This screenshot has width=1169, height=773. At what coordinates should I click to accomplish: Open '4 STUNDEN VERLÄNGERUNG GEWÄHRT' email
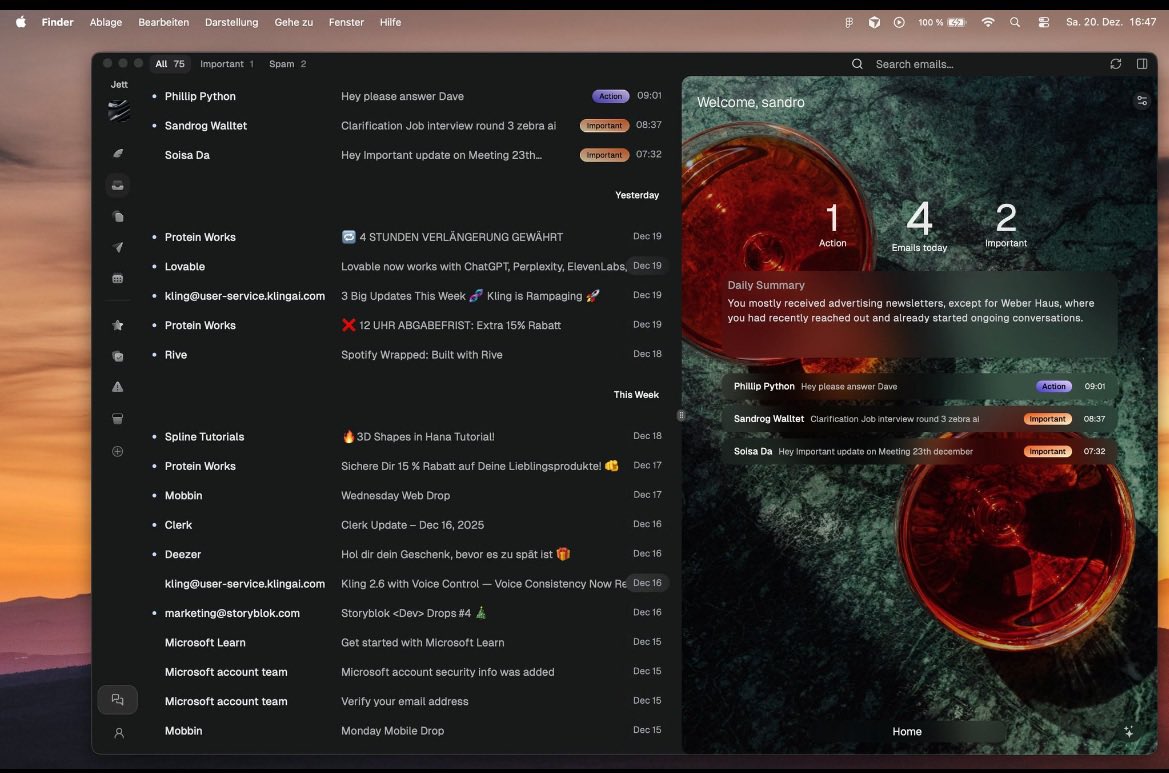pos(407,237)
